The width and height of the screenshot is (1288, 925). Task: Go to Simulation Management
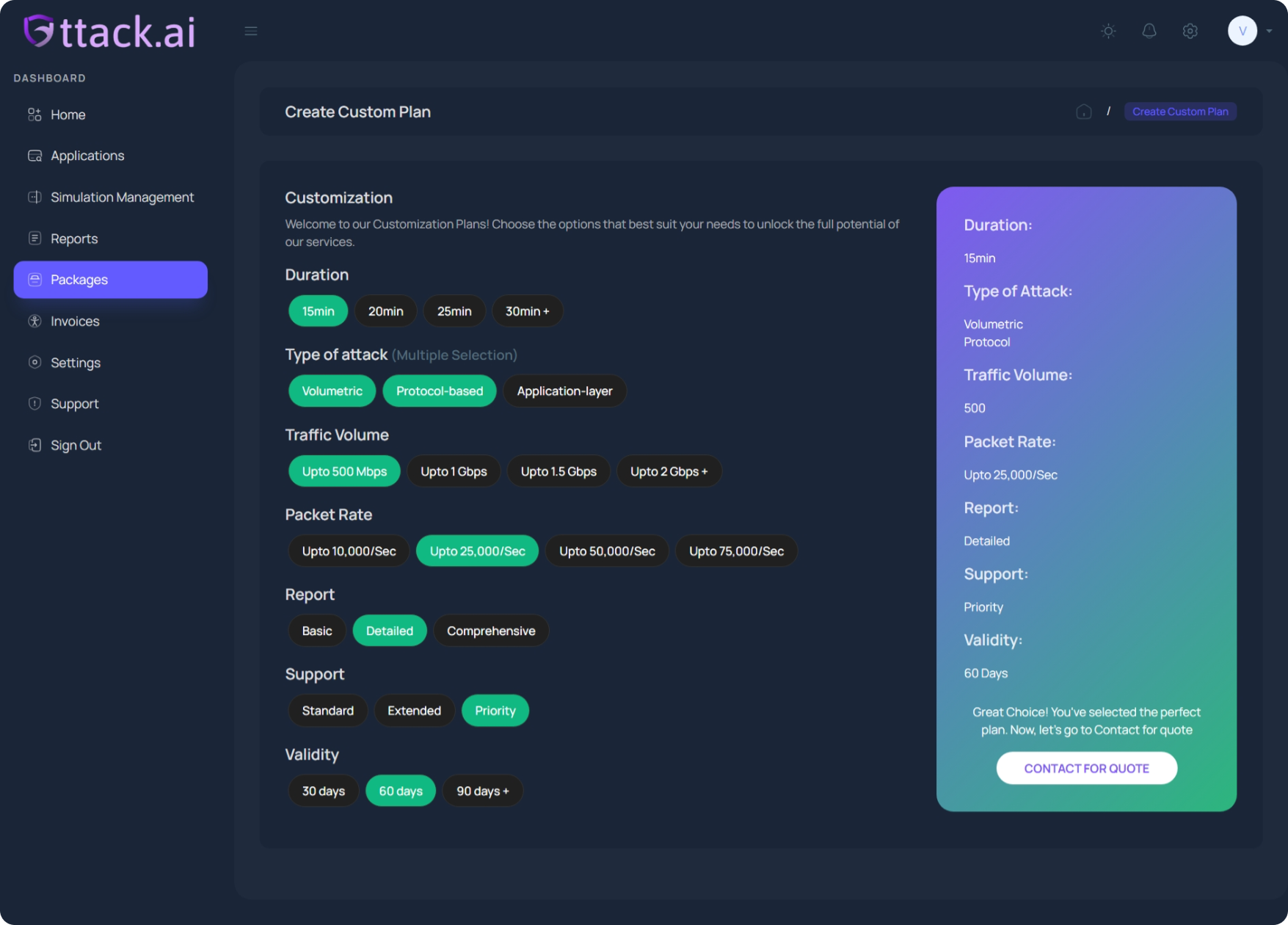[110, 197]
